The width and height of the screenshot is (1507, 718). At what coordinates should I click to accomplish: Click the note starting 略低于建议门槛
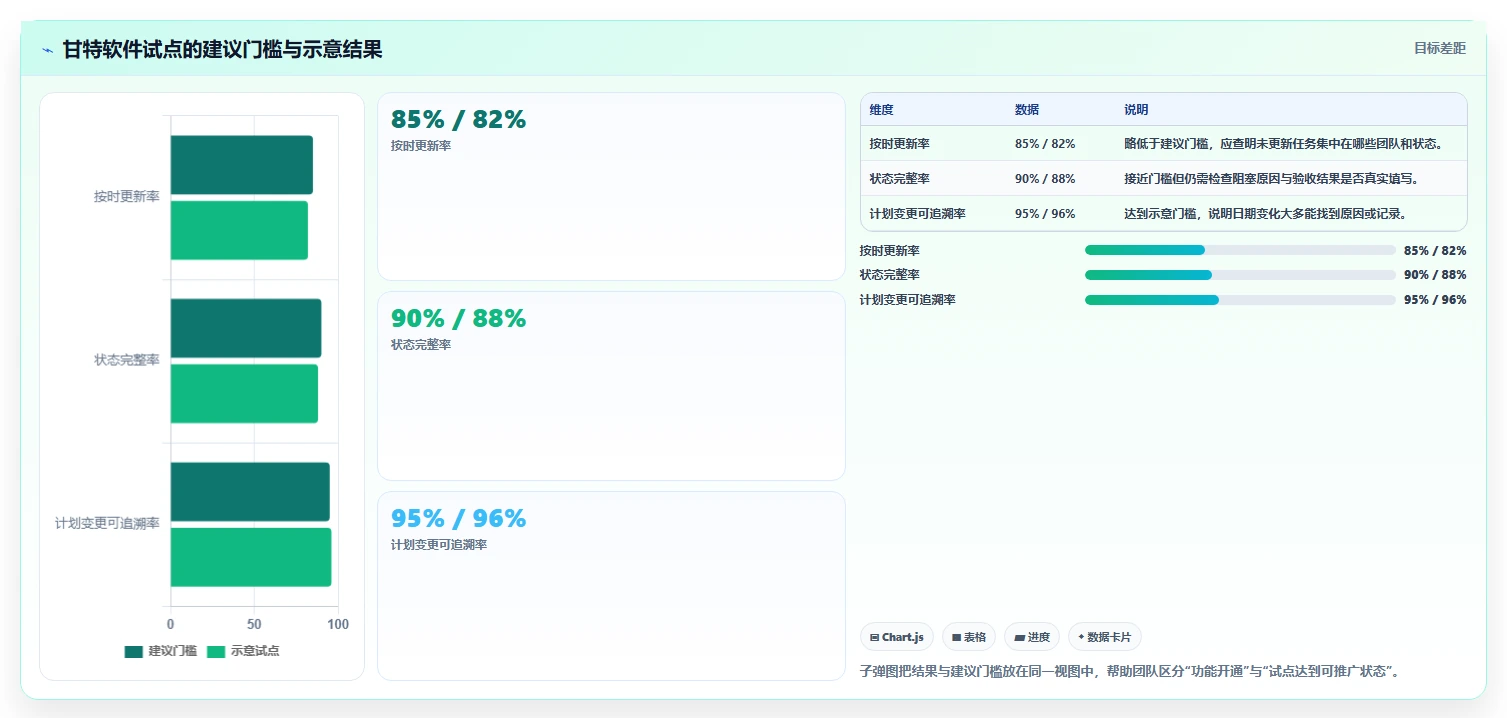[x=1284, y=144]
